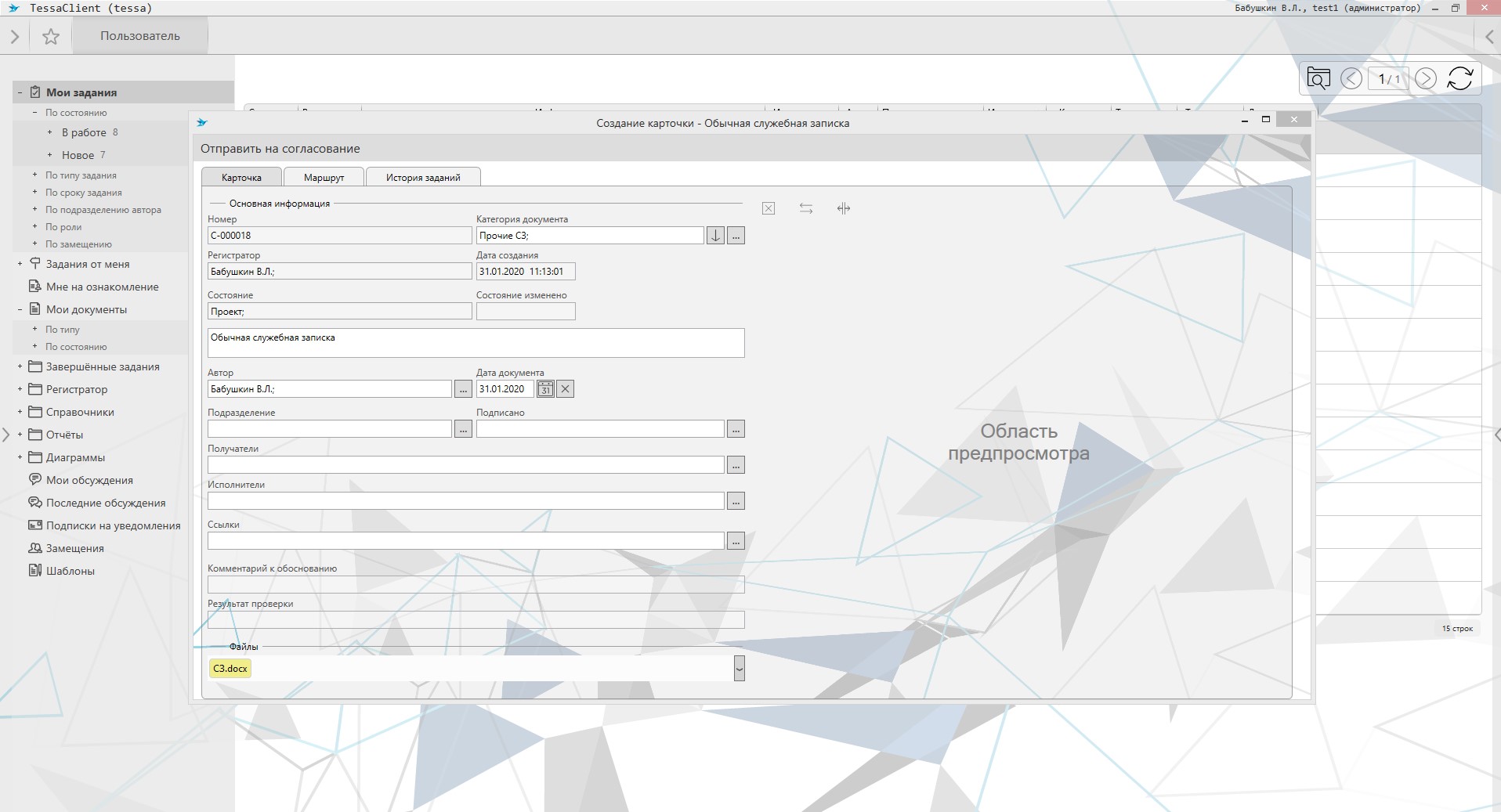Screen dimensions: 1501x812
Task: Collapse the Мои задания tree node
Action: (20, 92)
